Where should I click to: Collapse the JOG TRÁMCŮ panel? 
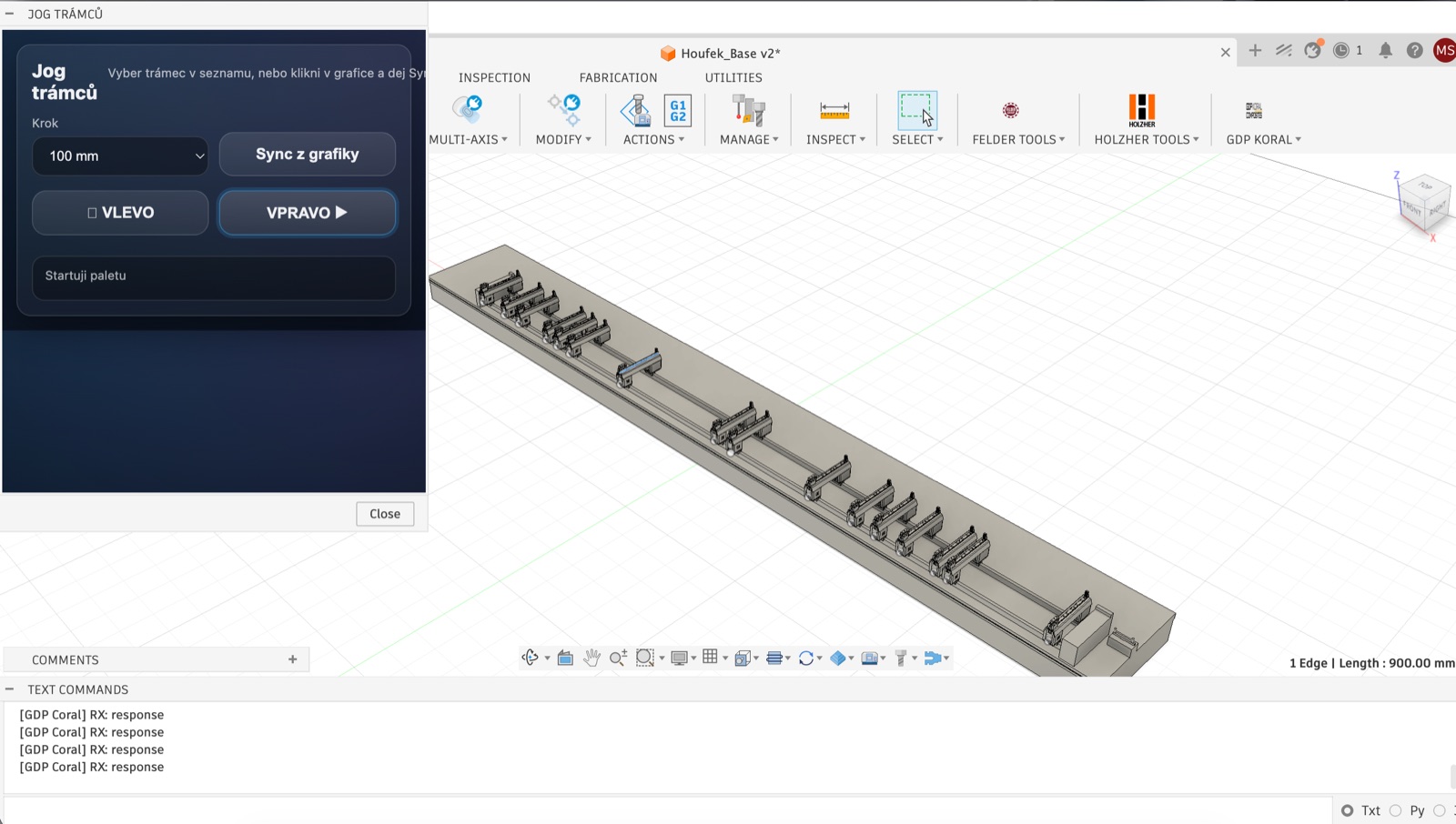tap(9, 14)
